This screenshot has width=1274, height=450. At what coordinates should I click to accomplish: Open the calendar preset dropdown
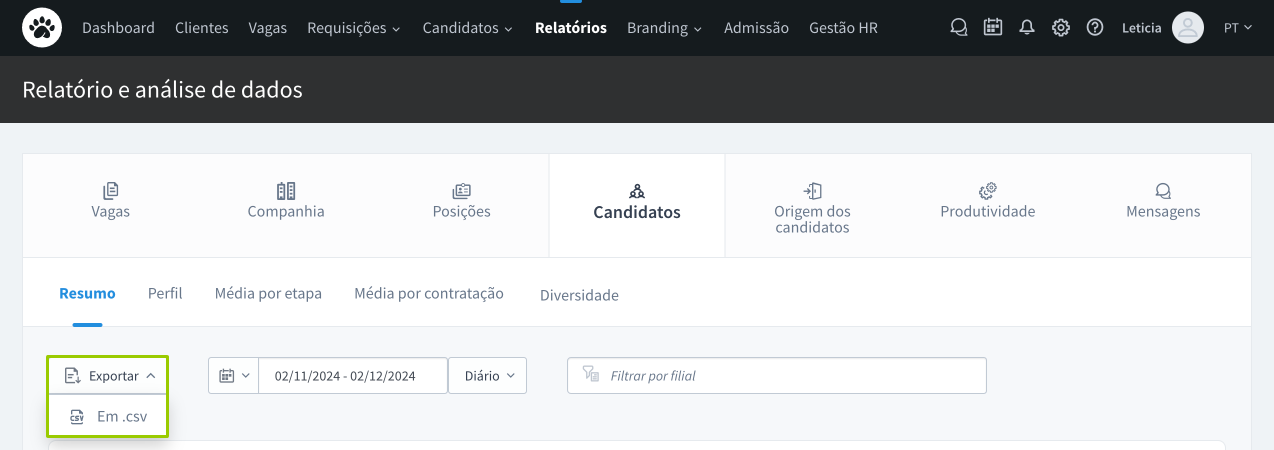(233, 376)
